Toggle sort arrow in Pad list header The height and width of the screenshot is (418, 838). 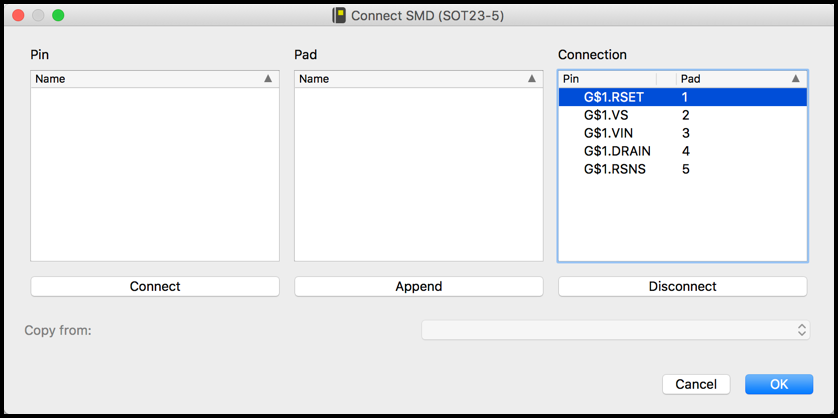[x=532, y=78]
